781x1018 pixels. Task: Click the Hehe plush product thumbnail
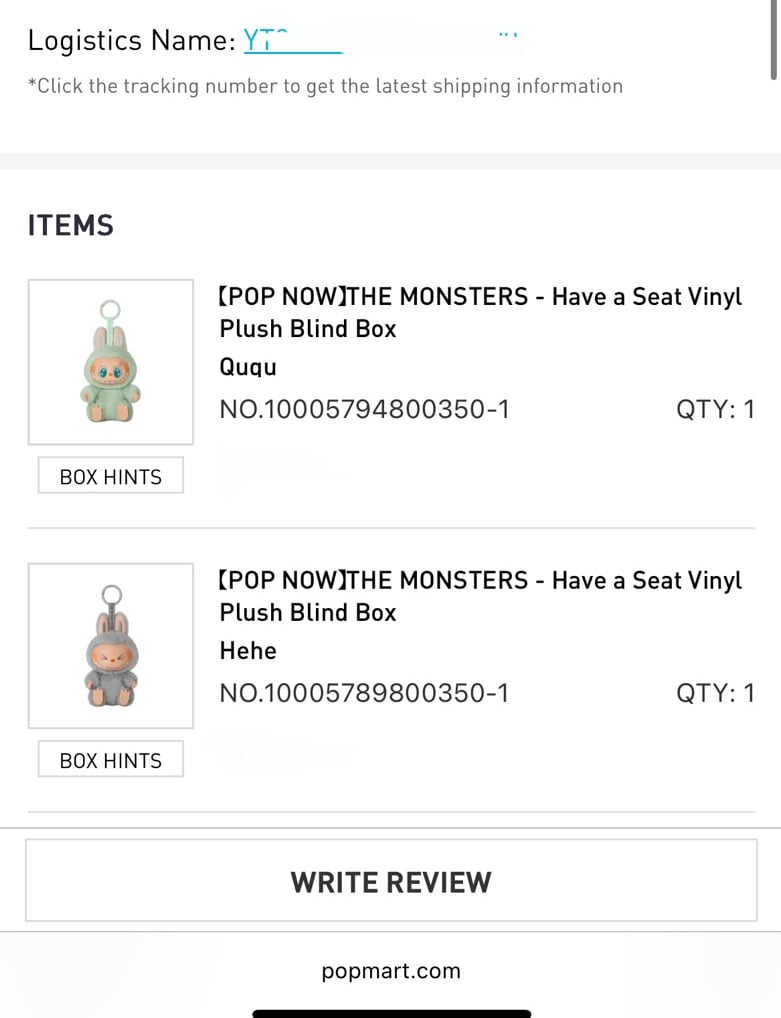pyautogui.click(x=110, y=645)
